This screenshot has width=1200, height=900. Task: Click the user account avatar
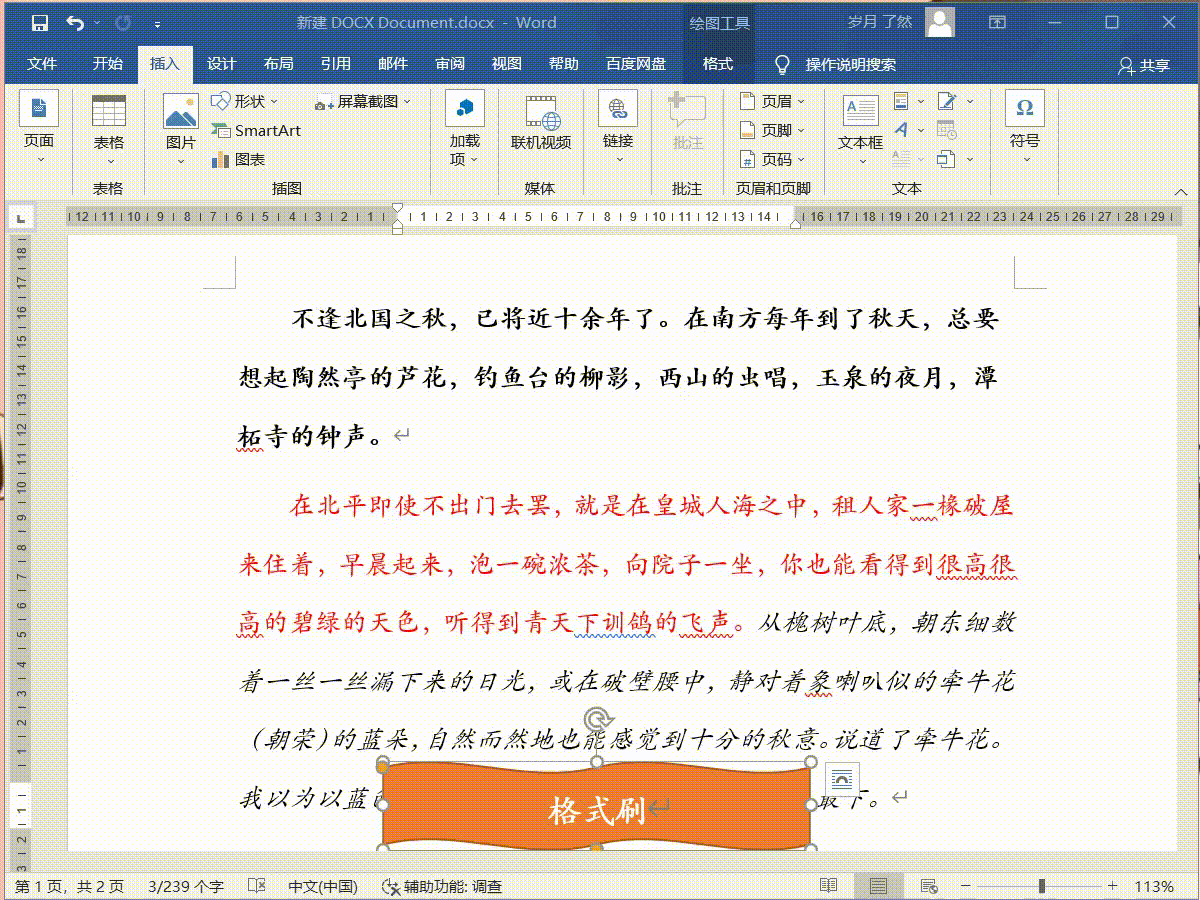click(x=940, y=22)
